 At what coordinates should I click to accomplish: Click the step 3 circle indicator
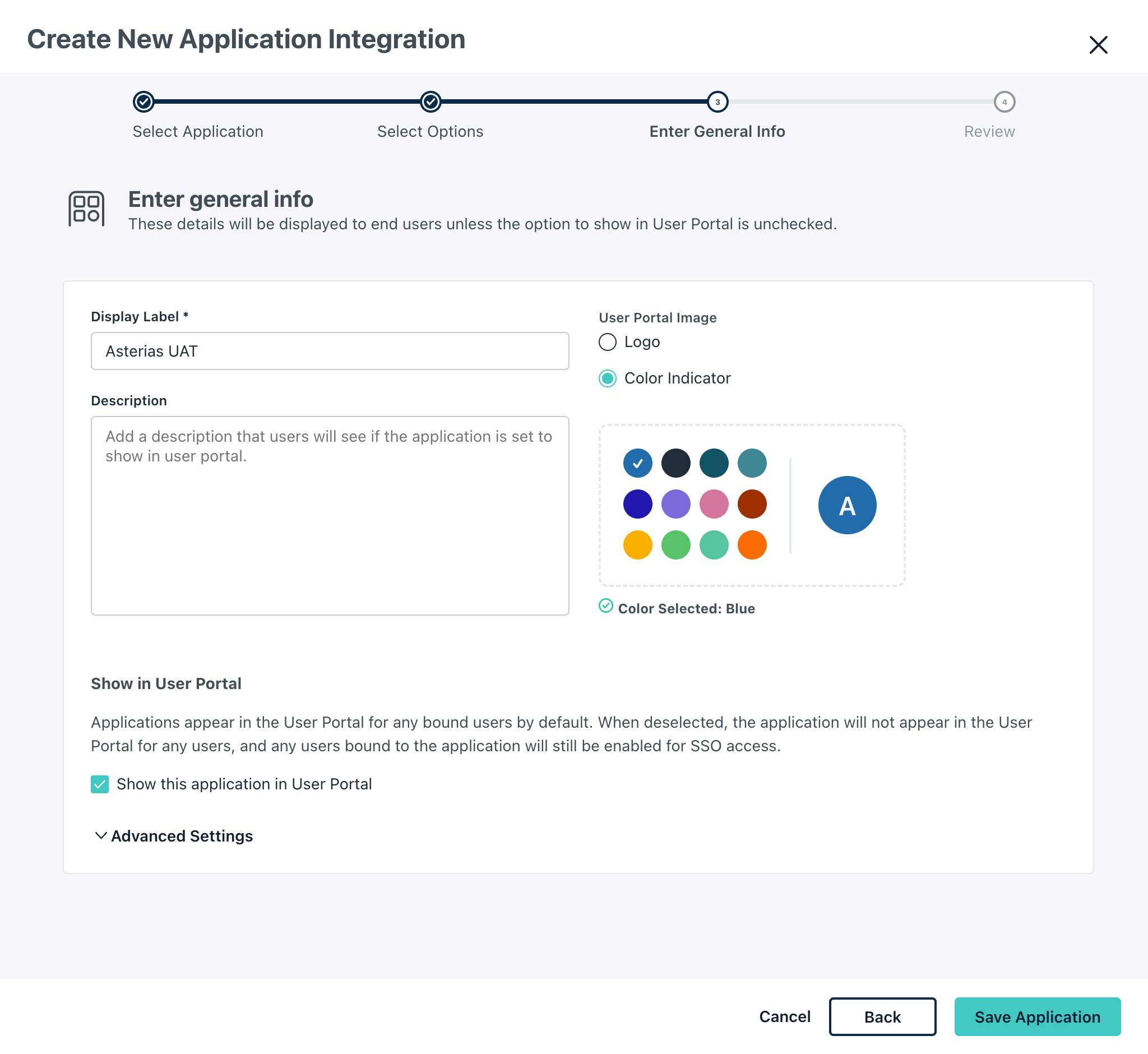pos(717,102)
